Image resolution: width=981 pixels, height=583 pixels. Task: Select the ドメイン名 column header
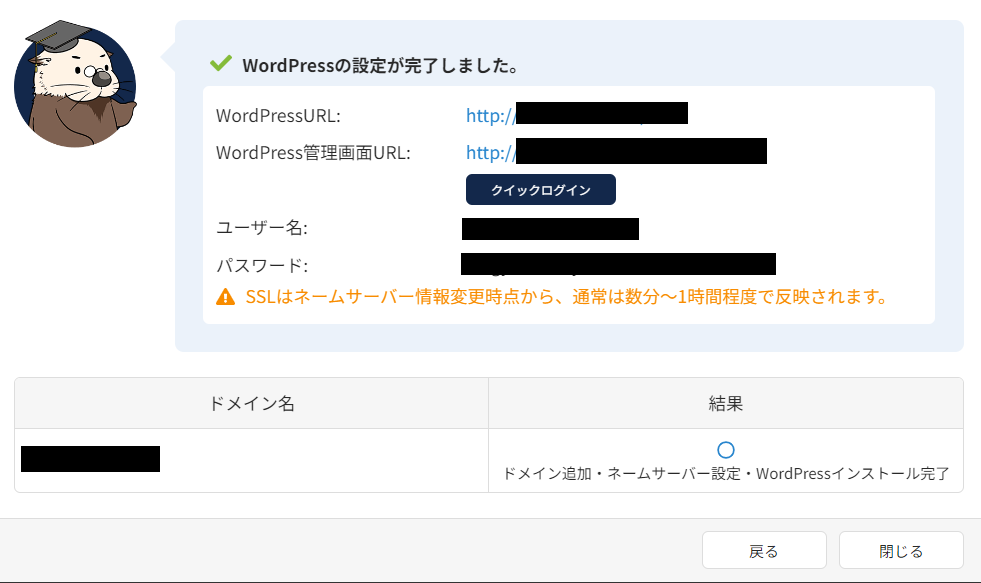point(249,402)
